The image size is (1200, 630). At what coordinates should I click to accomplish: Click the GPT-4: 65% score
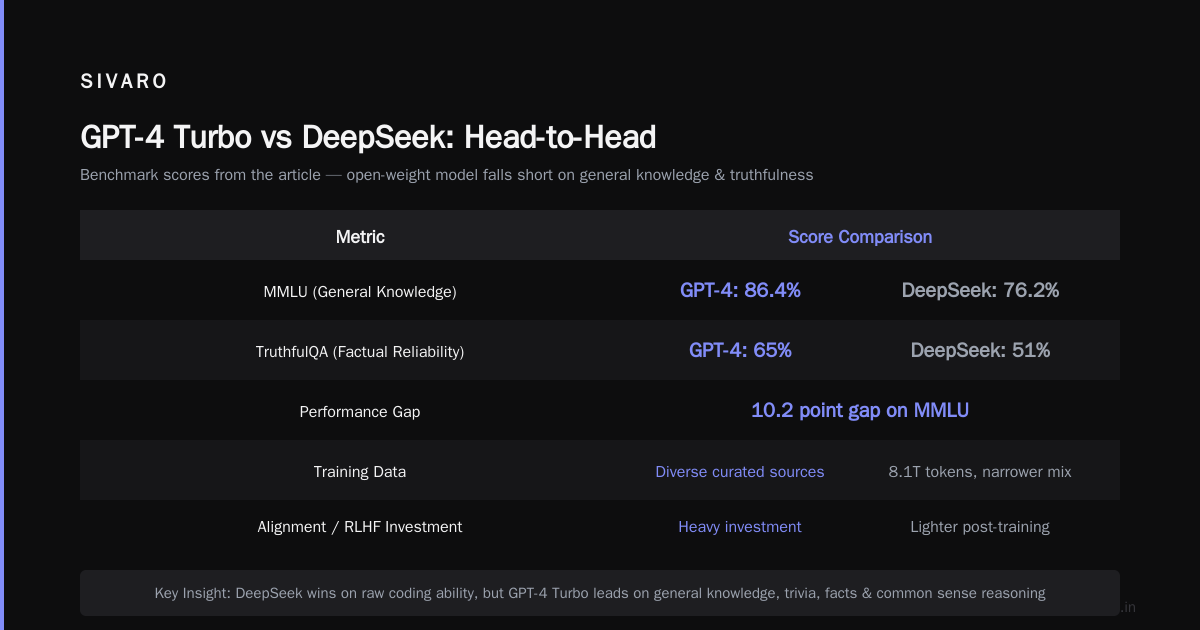[740, 350]
